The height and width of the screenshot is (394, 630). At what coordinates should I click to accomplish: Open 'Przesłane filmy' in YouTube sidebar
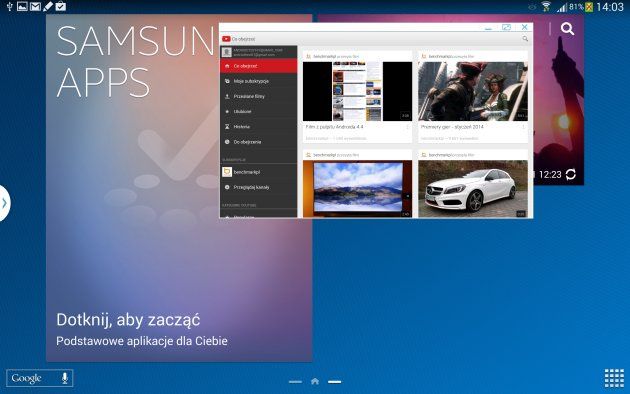(x=258, y=96)
